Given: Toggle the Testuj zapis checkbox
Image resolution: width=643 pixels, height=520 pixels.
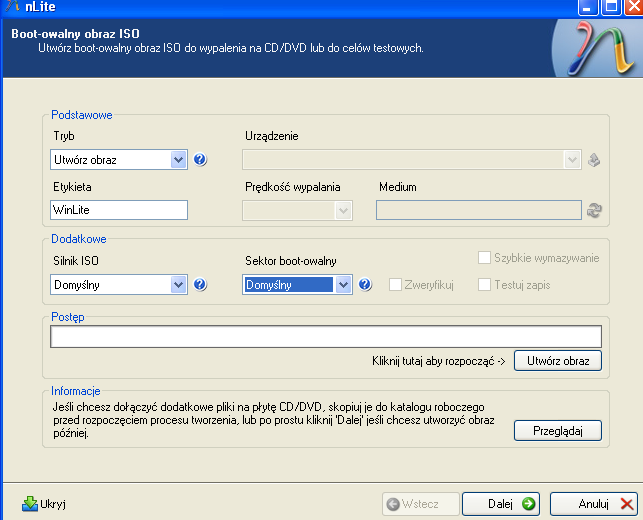Looking at the screenshot, I should 484,284.
